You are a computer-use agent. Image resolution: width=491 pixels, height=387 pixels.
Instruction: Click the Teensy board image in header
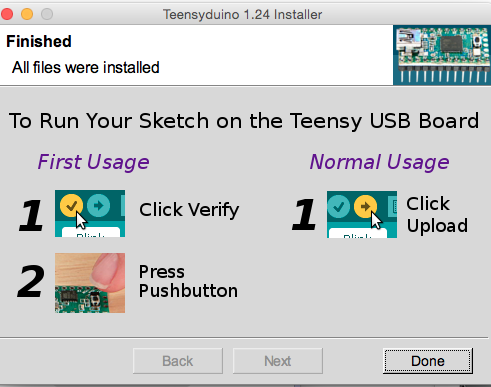pyautogui.click(x=442, y=55)
